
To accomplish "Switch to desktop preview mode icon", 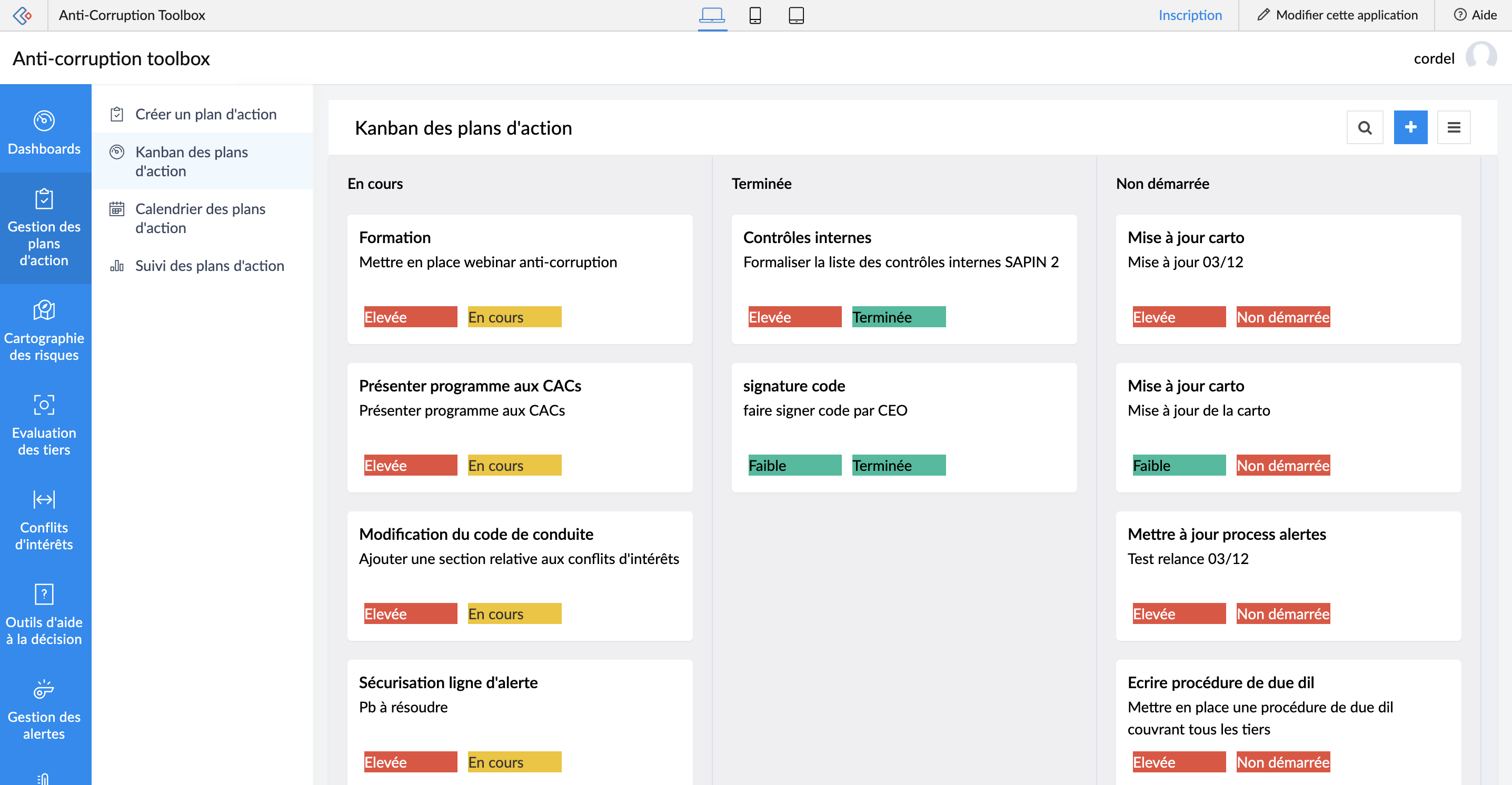I will (x=712, y=15).
